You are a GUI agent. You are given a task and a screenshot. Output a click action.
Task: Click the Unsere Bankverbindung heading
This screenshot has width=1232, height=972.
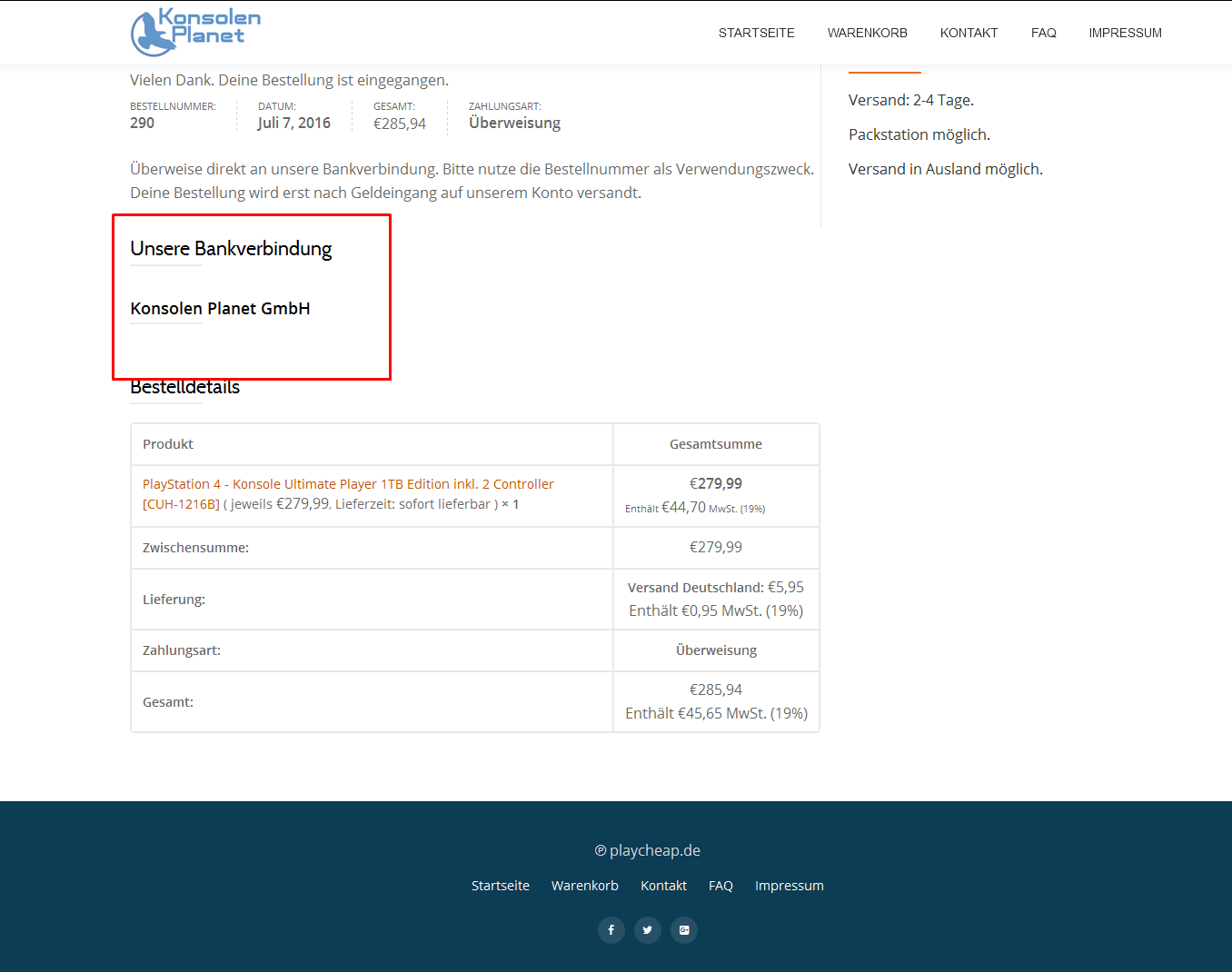click(x=231, y=249)
